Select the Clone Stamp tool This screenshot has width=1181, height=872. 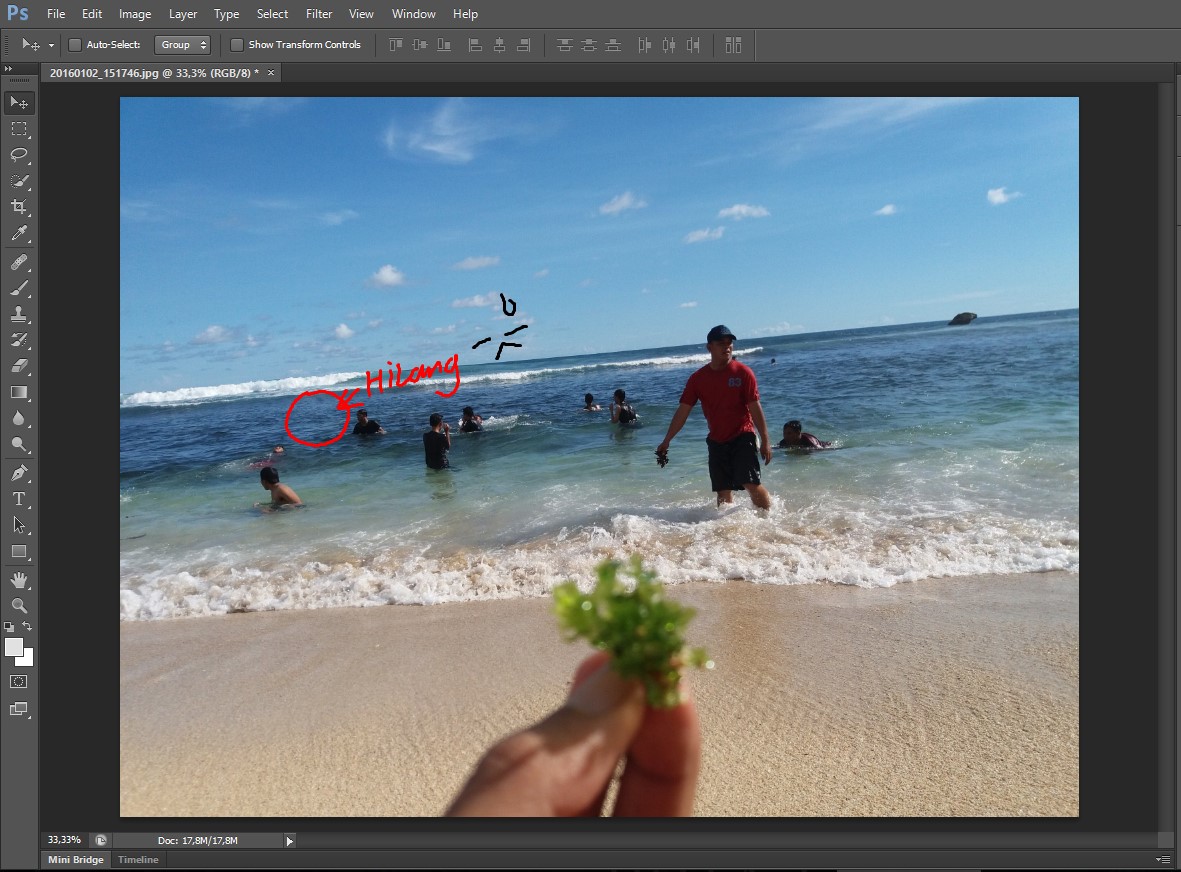[19, 314]
